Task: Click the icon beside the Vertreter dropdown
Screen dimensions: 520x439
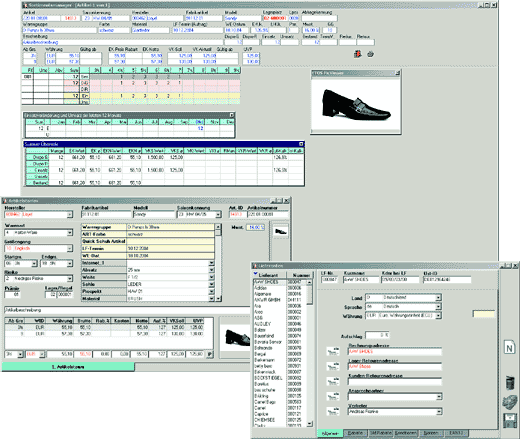Action: (x=333, y=411)
